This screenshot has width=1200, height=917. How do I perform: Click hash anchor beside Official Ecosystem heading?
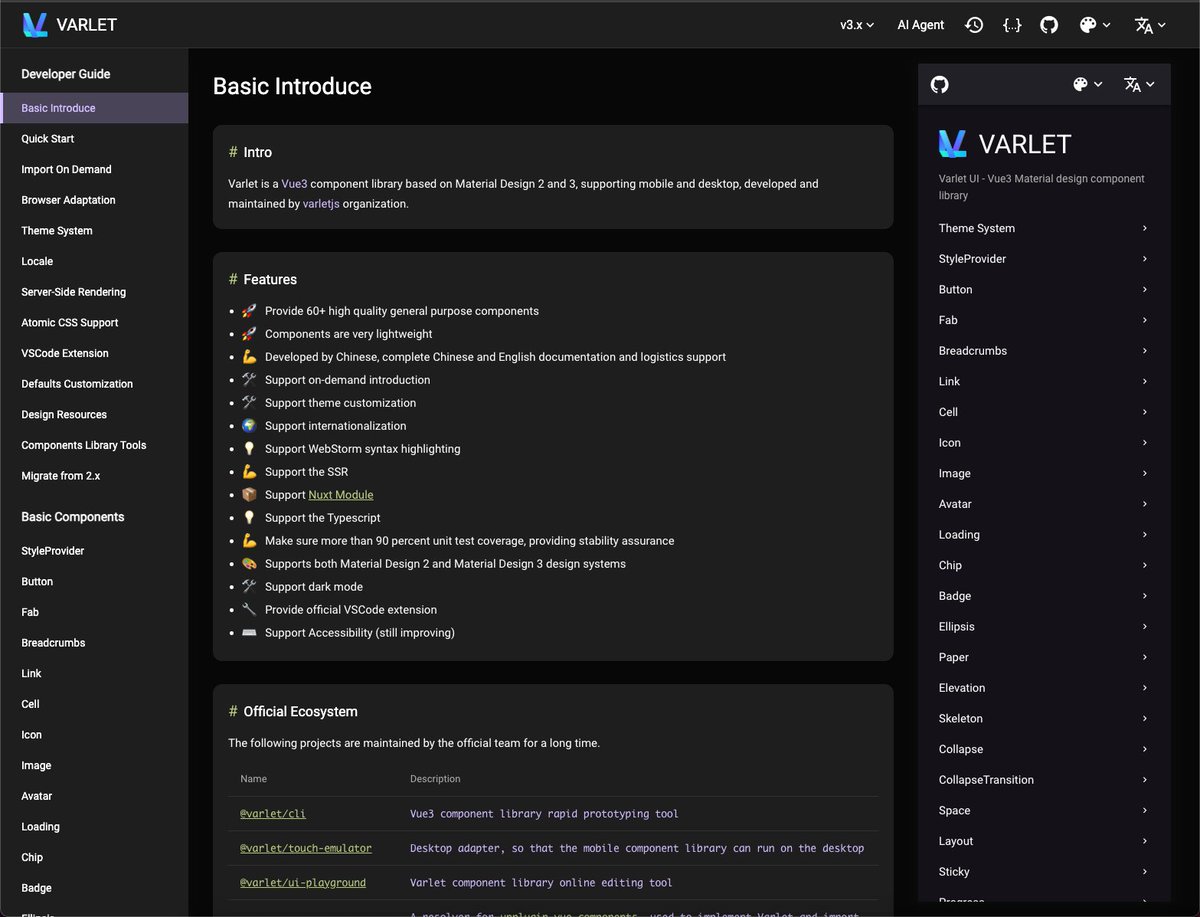coord(233,711)
